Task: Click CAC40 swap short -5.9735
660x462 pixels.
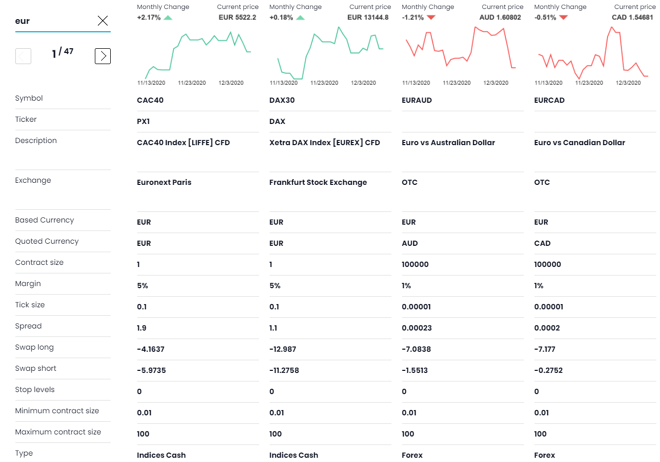Action: (151, 370)
